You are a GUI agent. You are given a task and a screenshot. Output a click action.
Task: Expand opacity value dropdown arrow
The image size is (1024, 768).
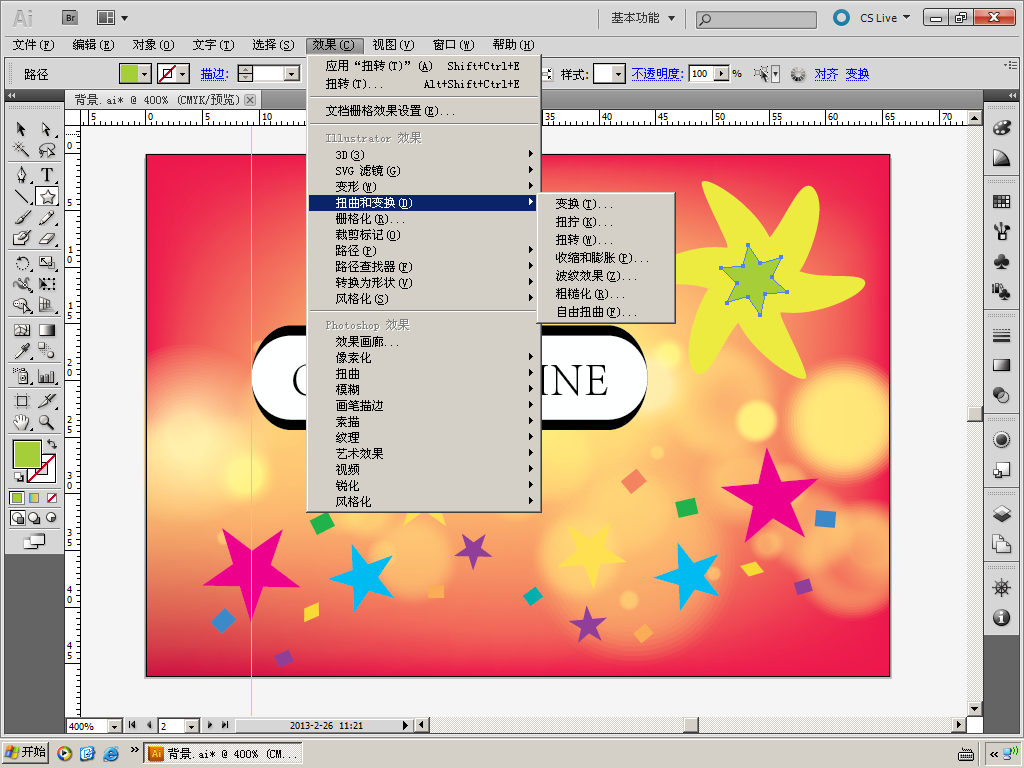tap(722, 74)
